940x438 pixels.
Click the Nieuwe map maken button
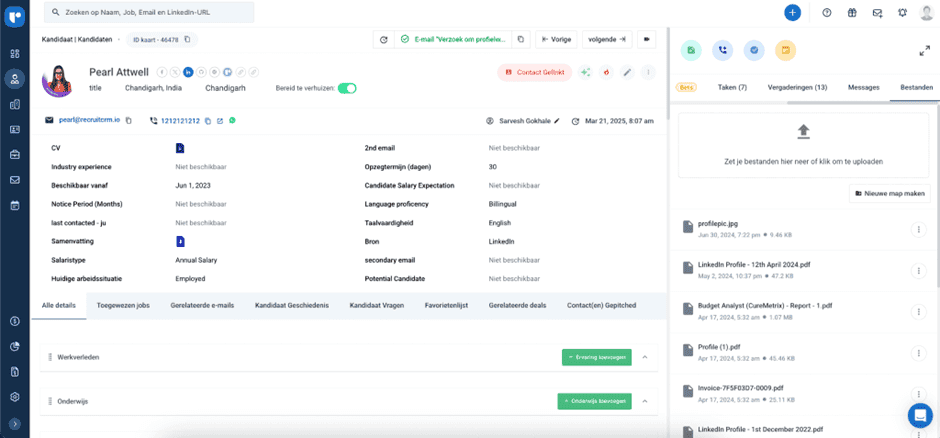click(x=890, y=194)
